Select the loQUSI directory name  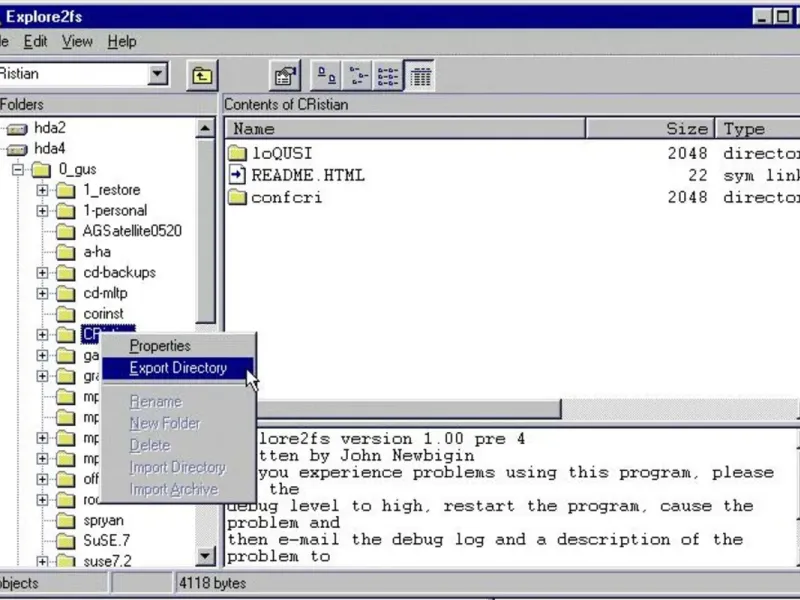coord(282,153)
